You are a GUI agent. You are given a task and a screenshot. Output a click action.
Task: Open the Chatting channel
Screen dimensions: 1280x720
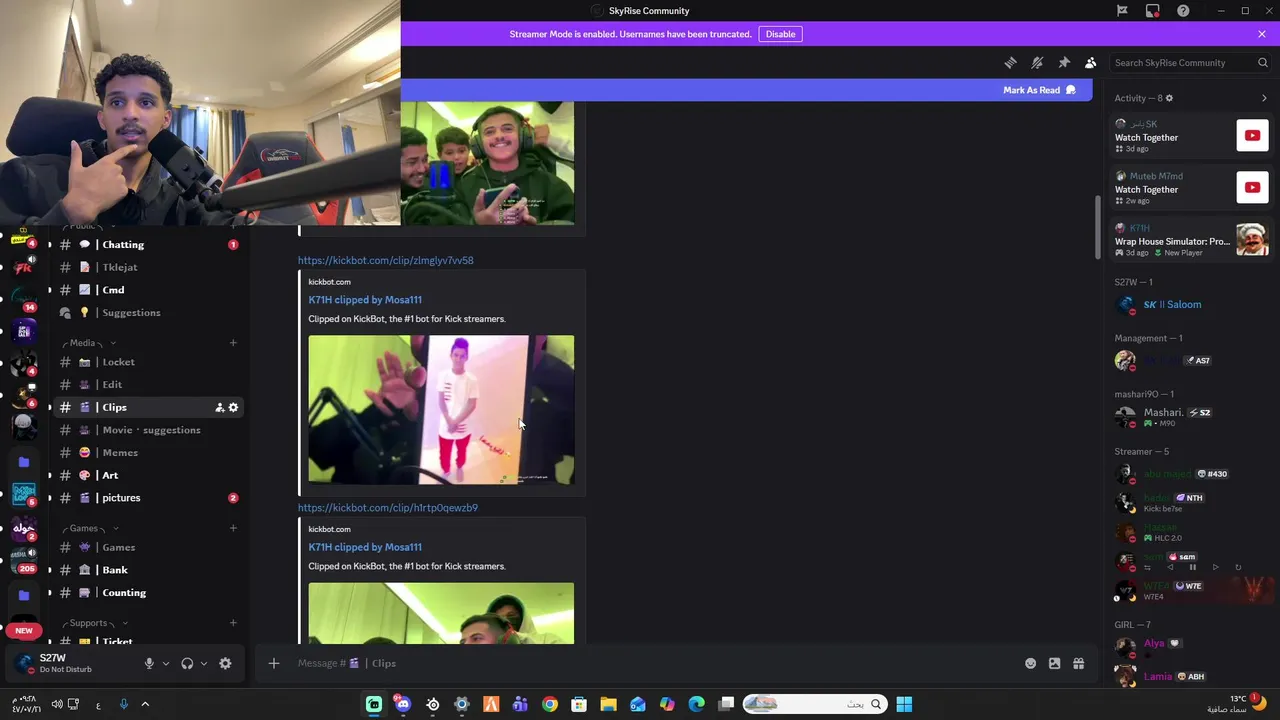click(148, 244)
